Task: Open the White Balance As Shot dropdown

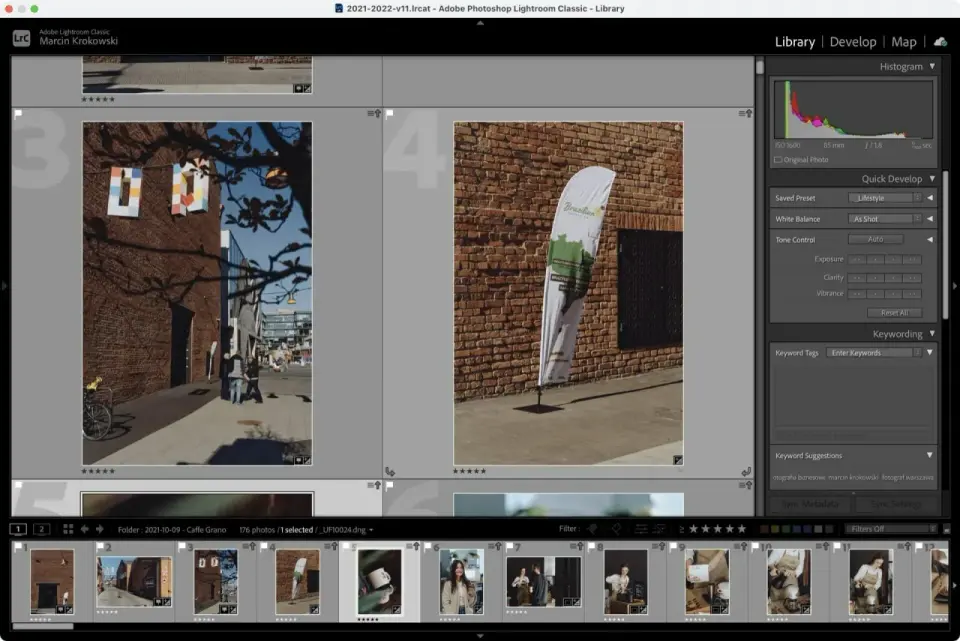Action: (x=885, y=219)
